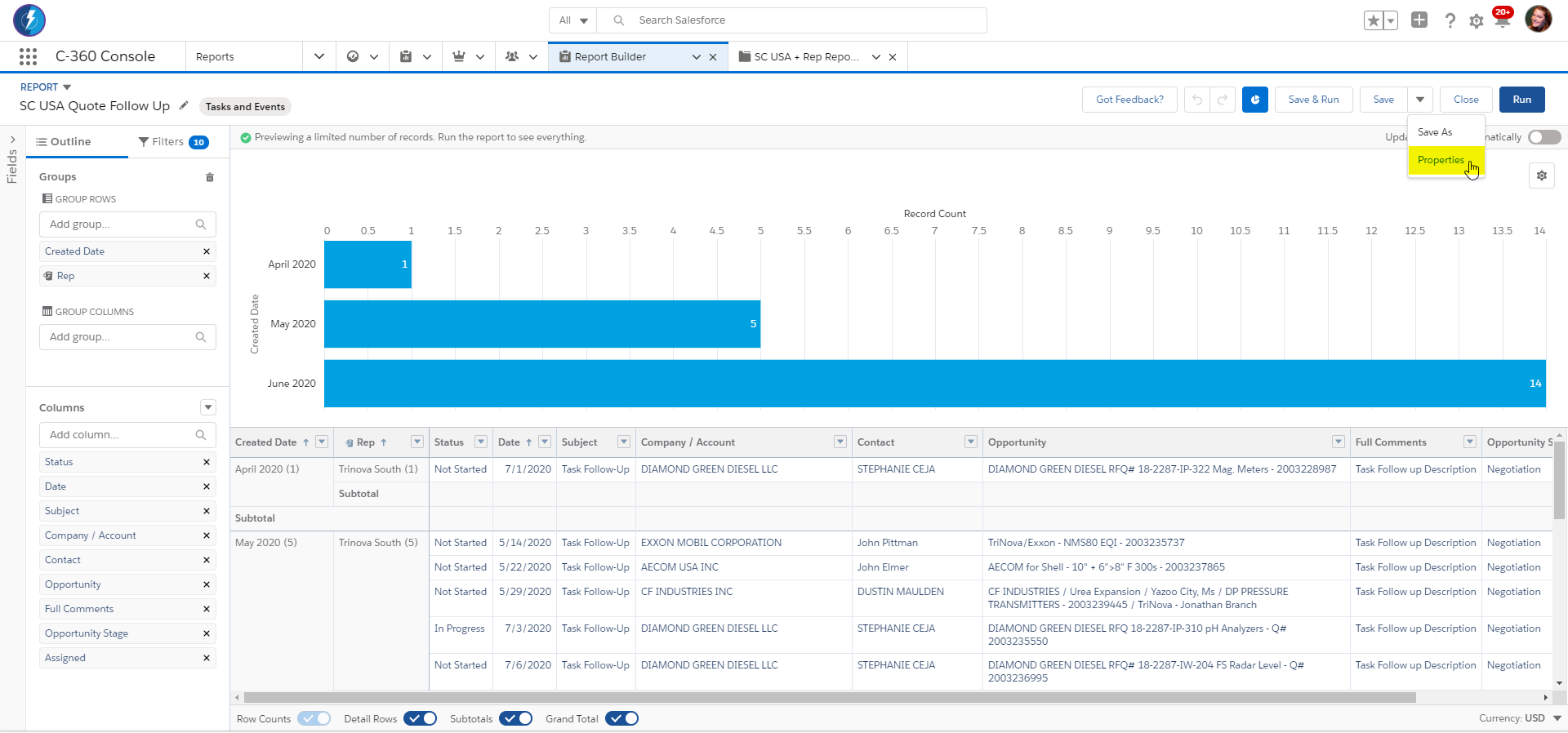Click the Close button
Image resolution: width=1568 pixels, height=733 pixels.
point(1466,100)
